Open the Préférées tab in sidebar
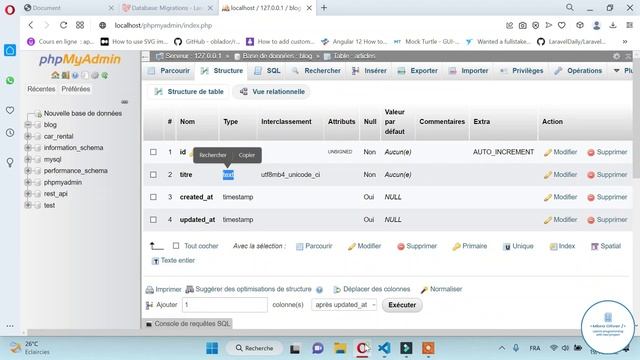 (76, 89)
